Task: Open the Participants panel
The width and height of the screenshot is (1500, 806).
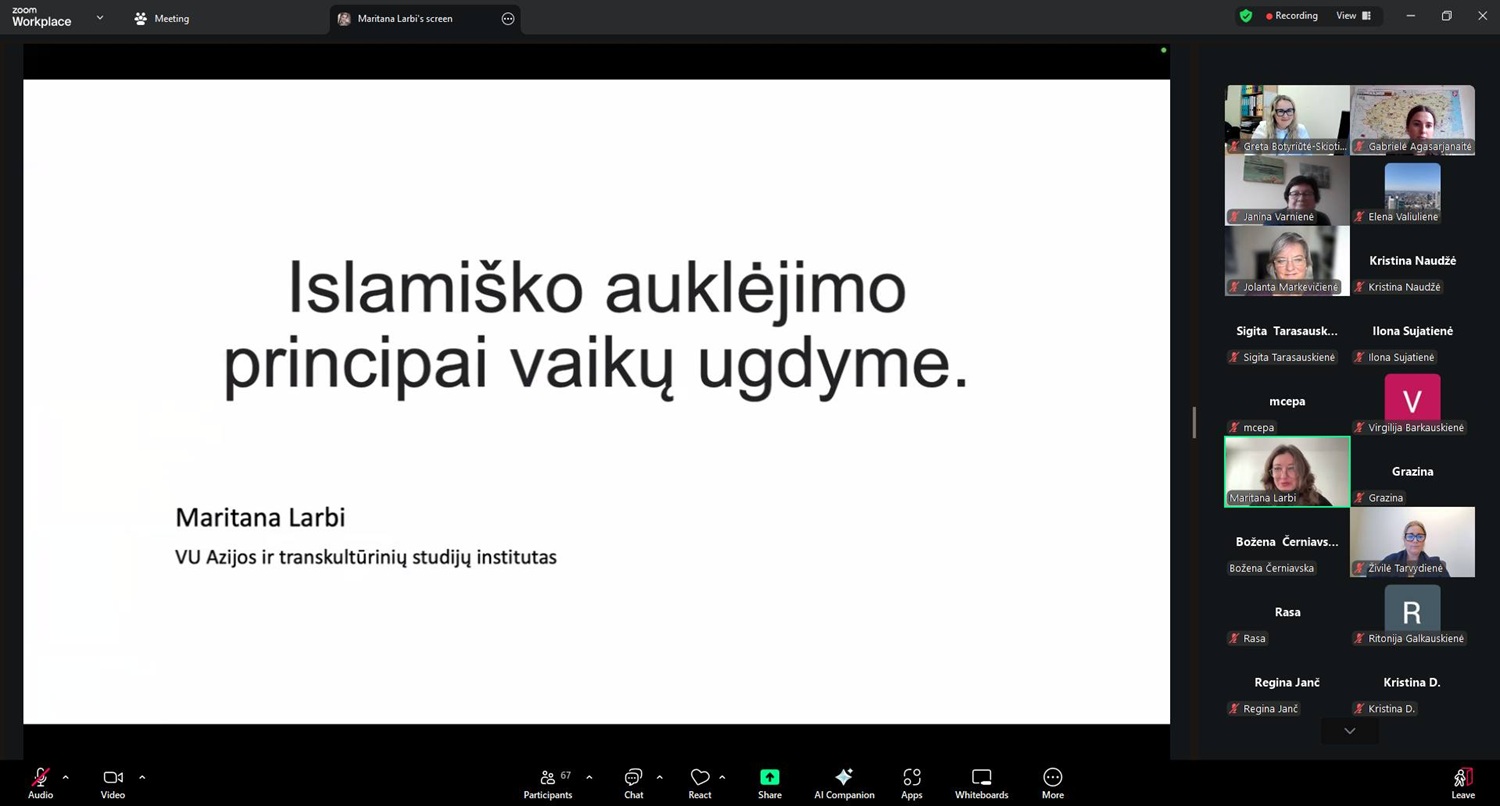Action: click(x=548, y=783)
